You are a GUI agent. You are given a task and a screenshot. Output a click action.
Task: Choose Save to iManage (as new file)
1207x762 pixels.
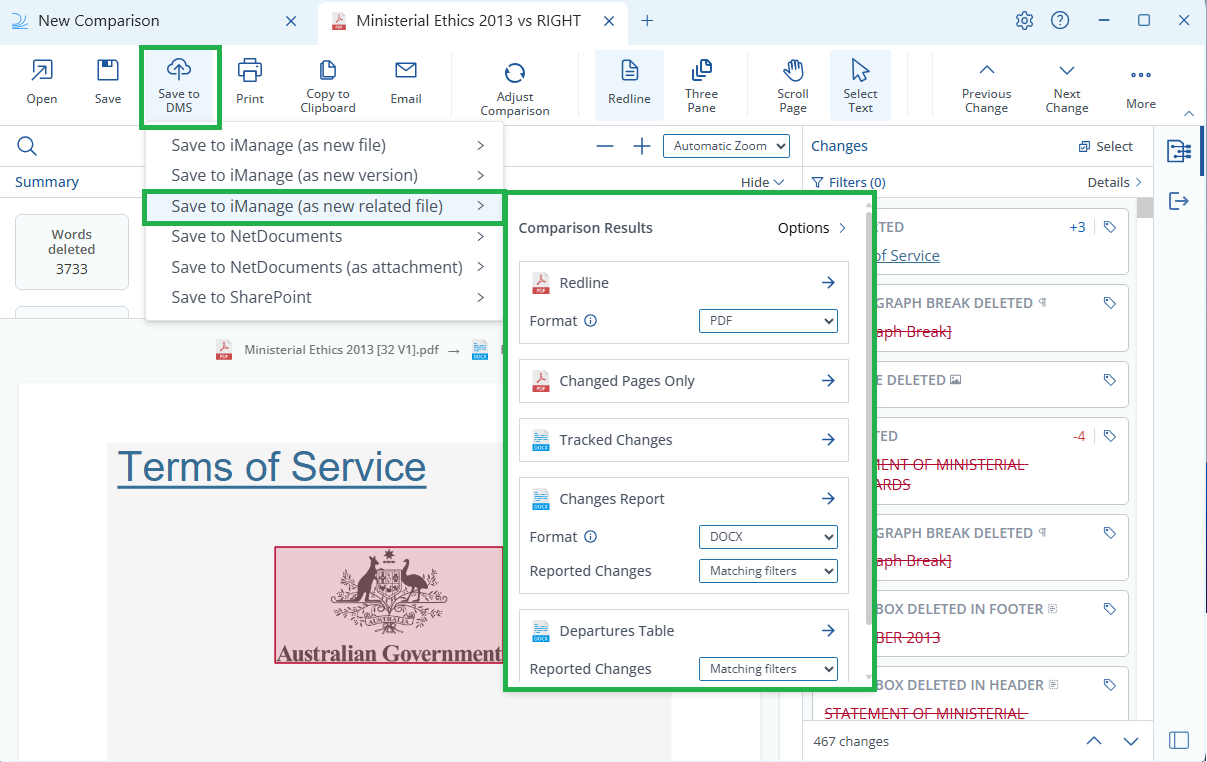(324, 145)
